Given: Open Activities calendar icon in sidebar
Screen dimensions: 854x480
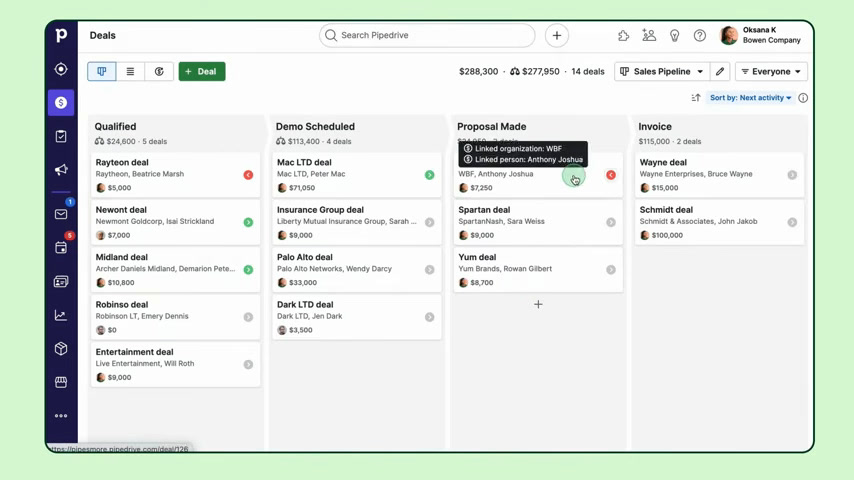Looking at the screenshot, I should [61, 248].
